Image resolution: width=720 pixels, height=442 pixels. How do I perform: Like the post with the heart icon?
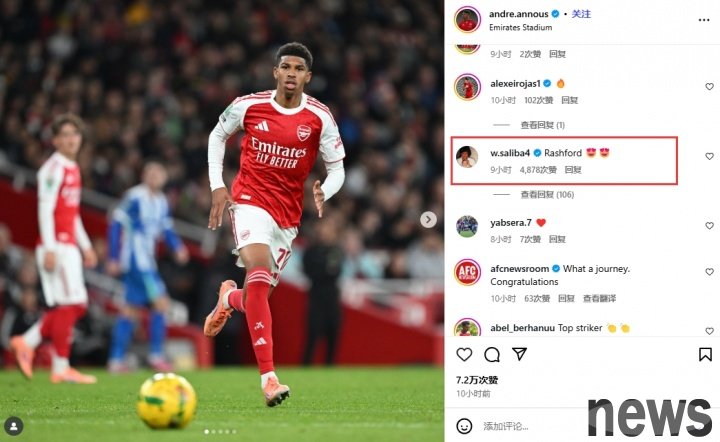click(x=464, y=355)
